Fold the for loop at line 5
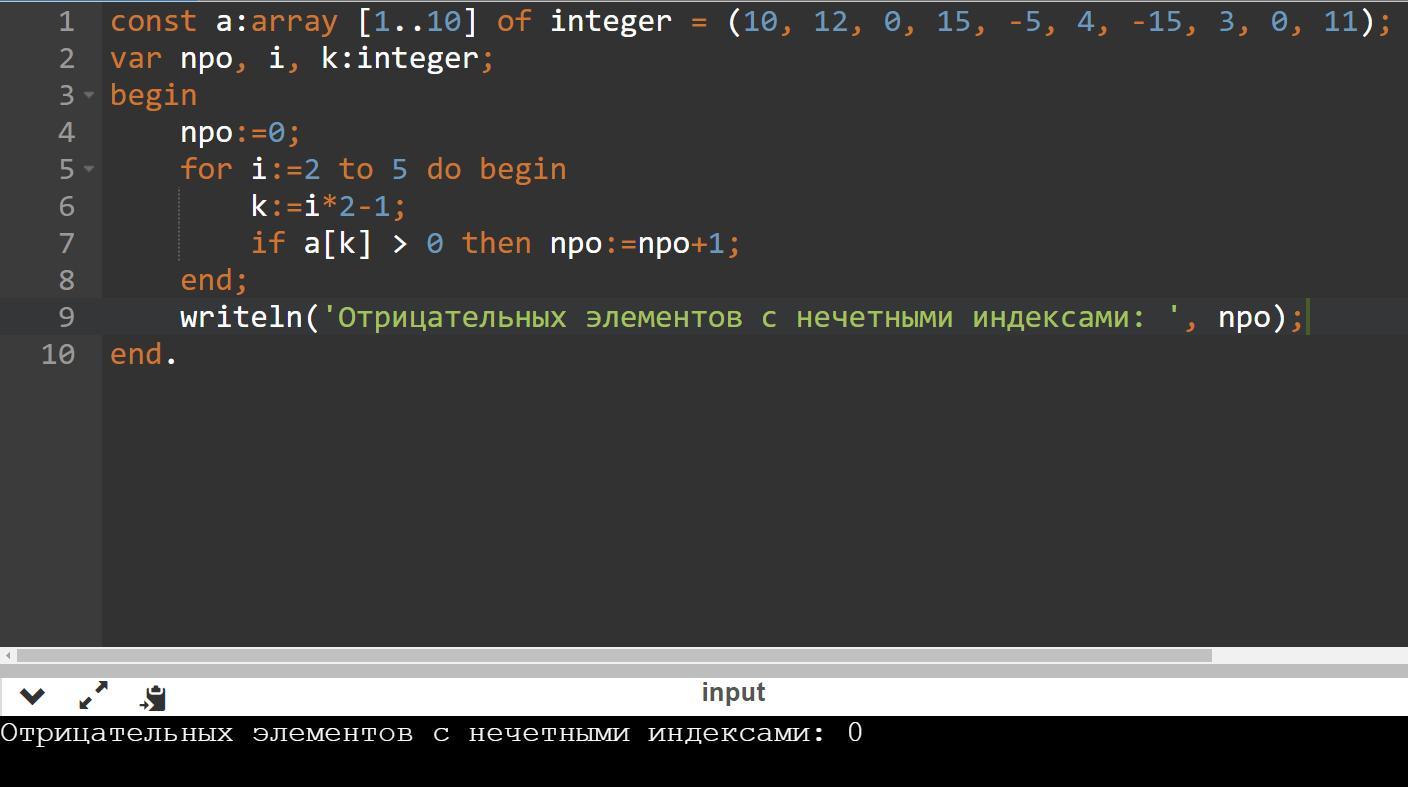Screen dimensions: 1408x787 point(89,169)
